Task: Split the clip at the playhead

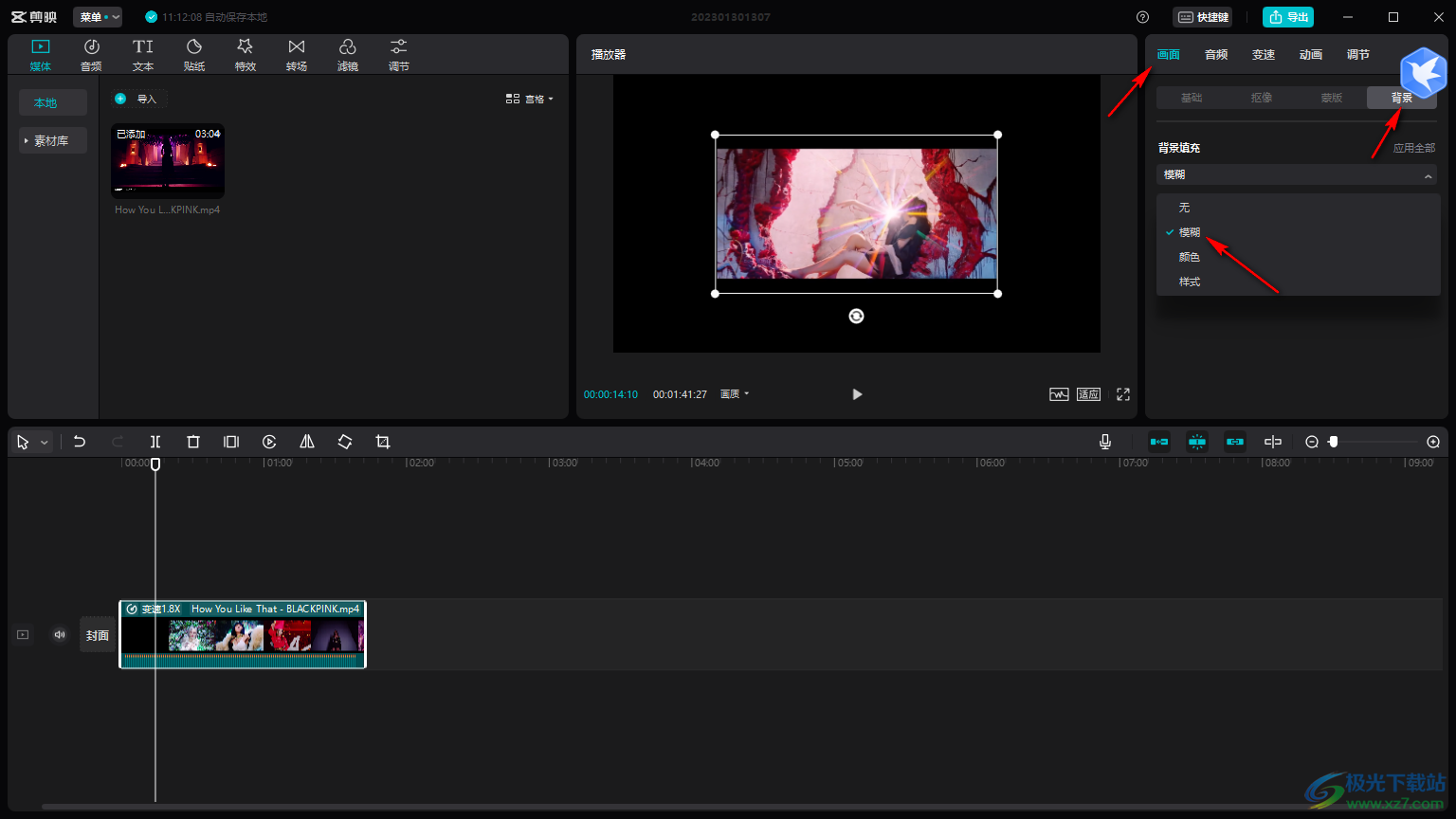Action: coord(155,442)
